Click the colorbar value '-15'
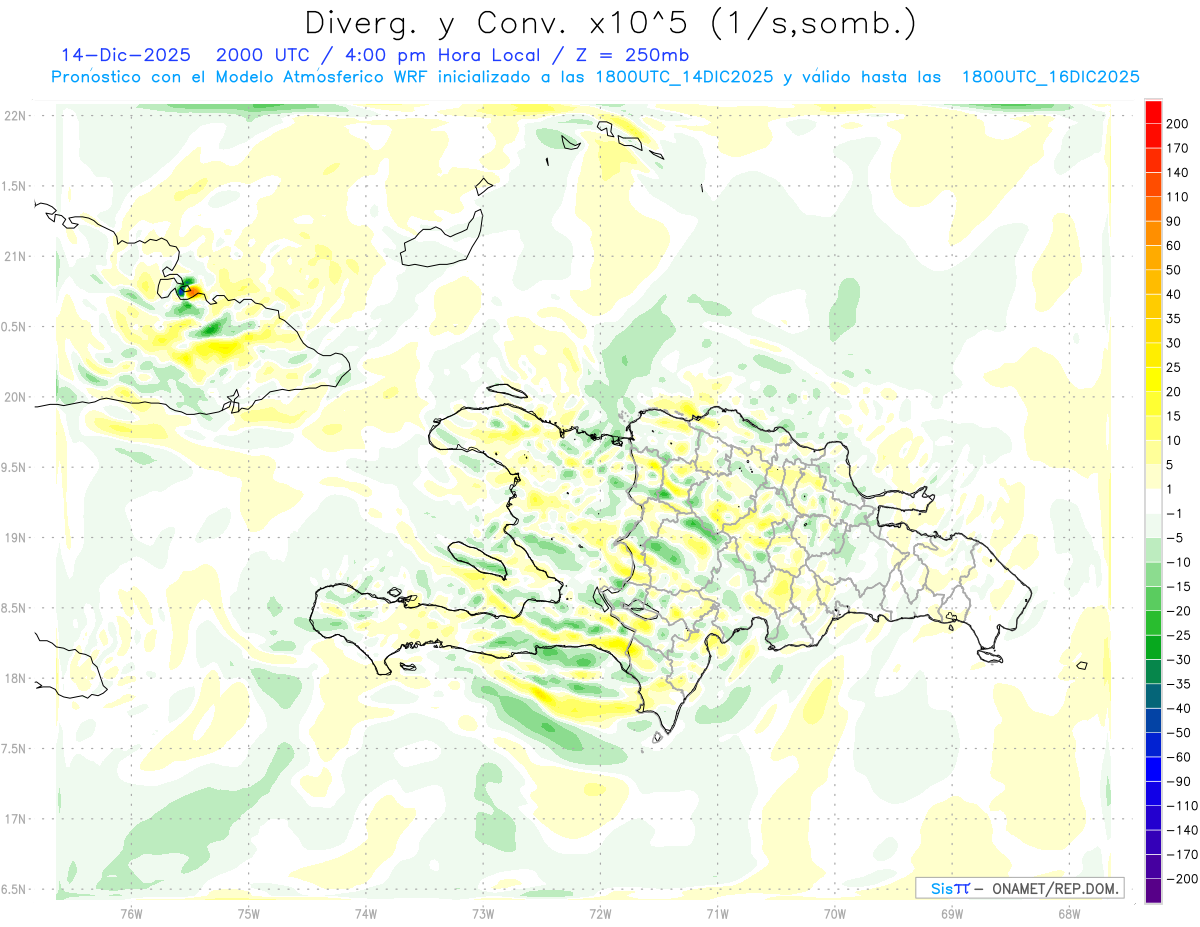 1178,586
